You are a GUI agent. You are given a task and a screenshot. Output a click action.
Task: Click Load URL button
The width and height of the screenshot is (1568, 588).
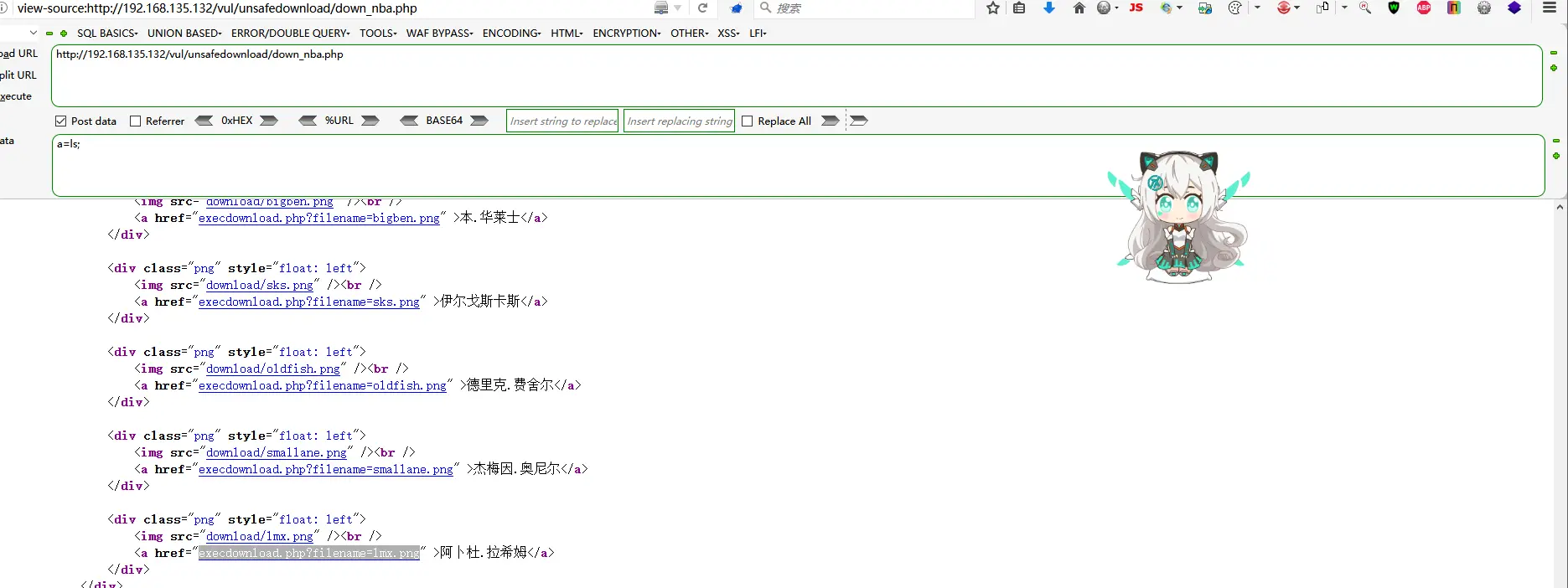[19, 54]
